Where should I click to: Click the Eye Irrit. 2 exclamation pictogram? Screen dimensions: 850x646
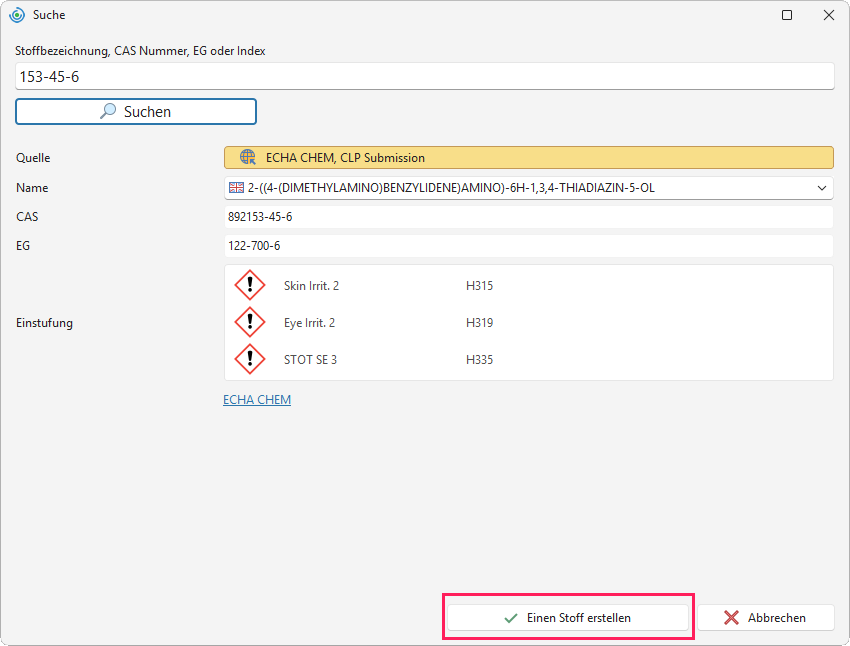click(x=250, y=322)
